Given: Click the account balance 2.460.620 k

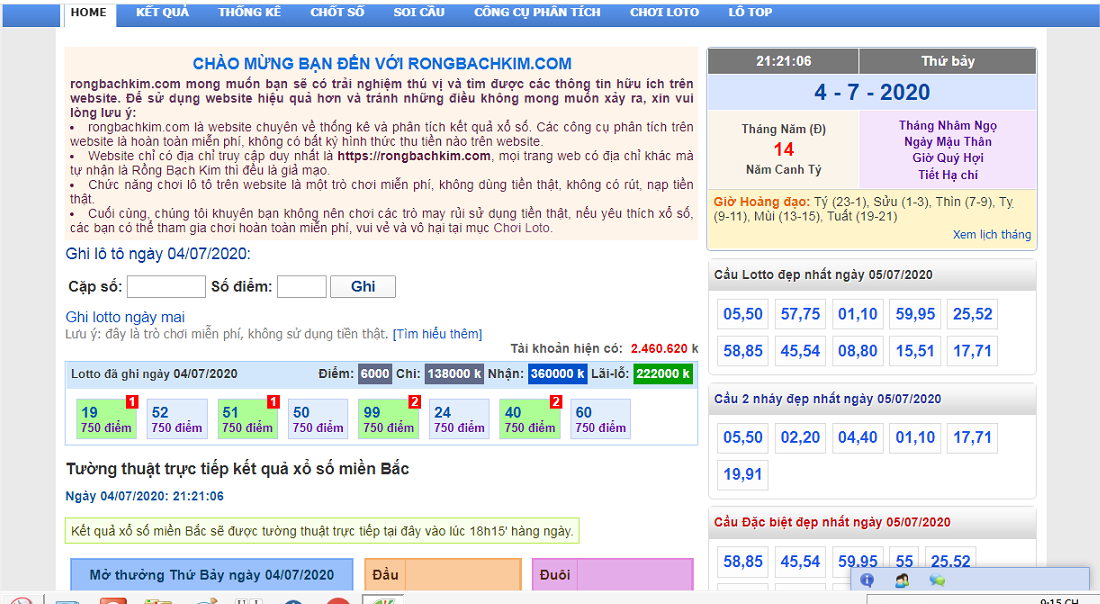Looking at the screenshot, I should (x=664, y=349).
